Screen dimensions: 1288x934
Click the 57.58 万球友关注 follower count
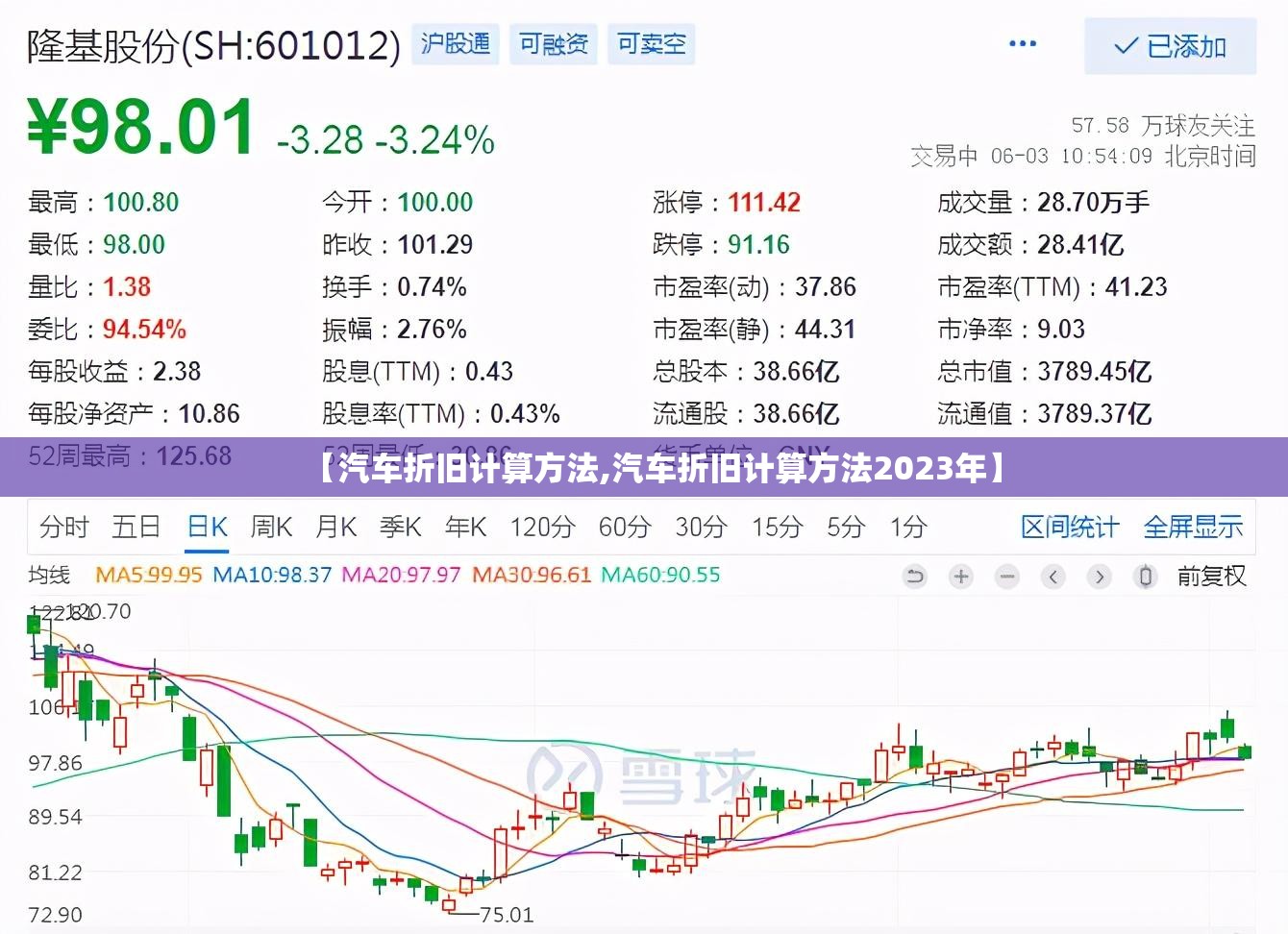pos(1163,125)
